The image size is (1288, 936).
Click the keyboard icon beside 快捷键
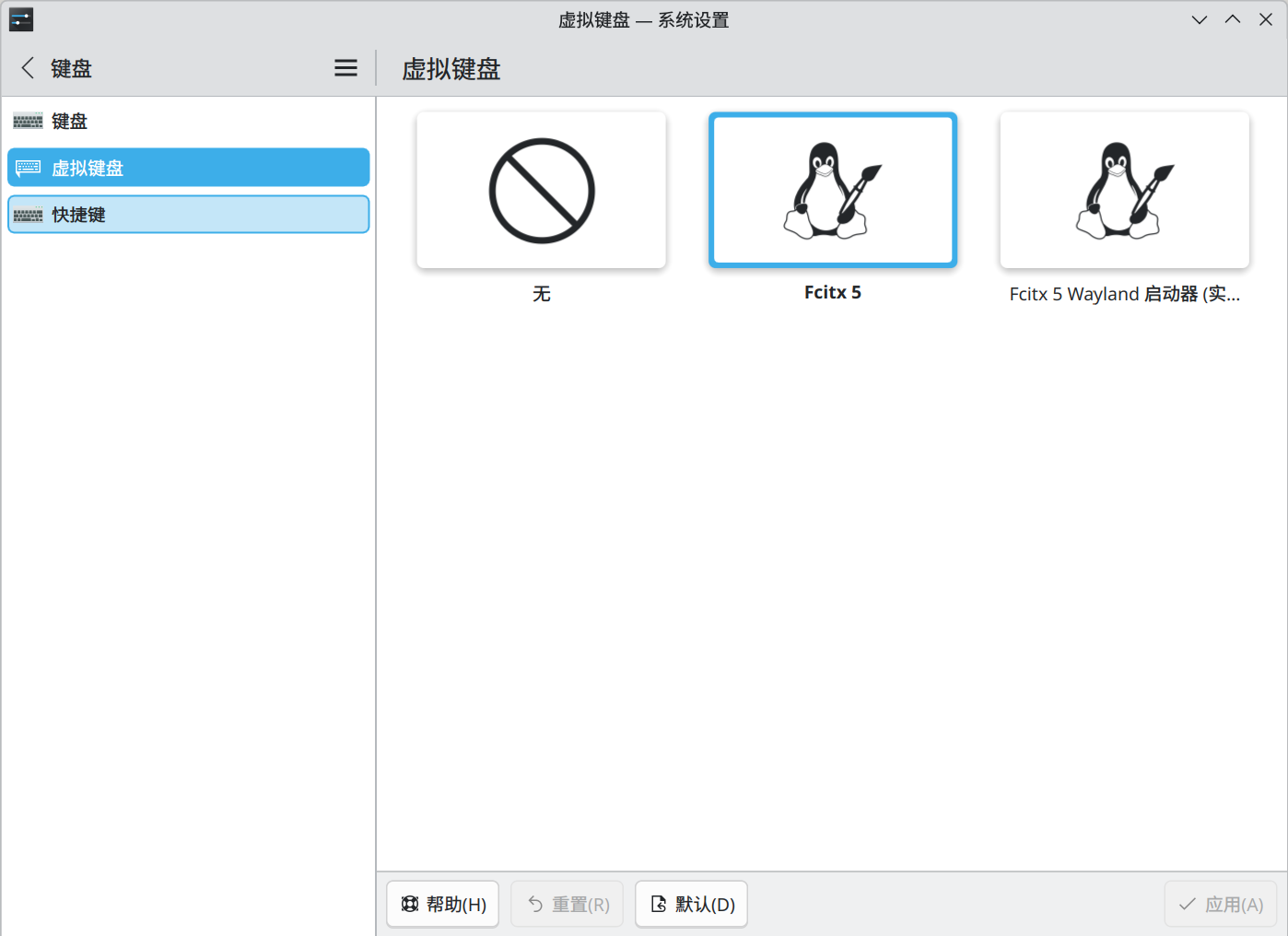click(28, 215)
